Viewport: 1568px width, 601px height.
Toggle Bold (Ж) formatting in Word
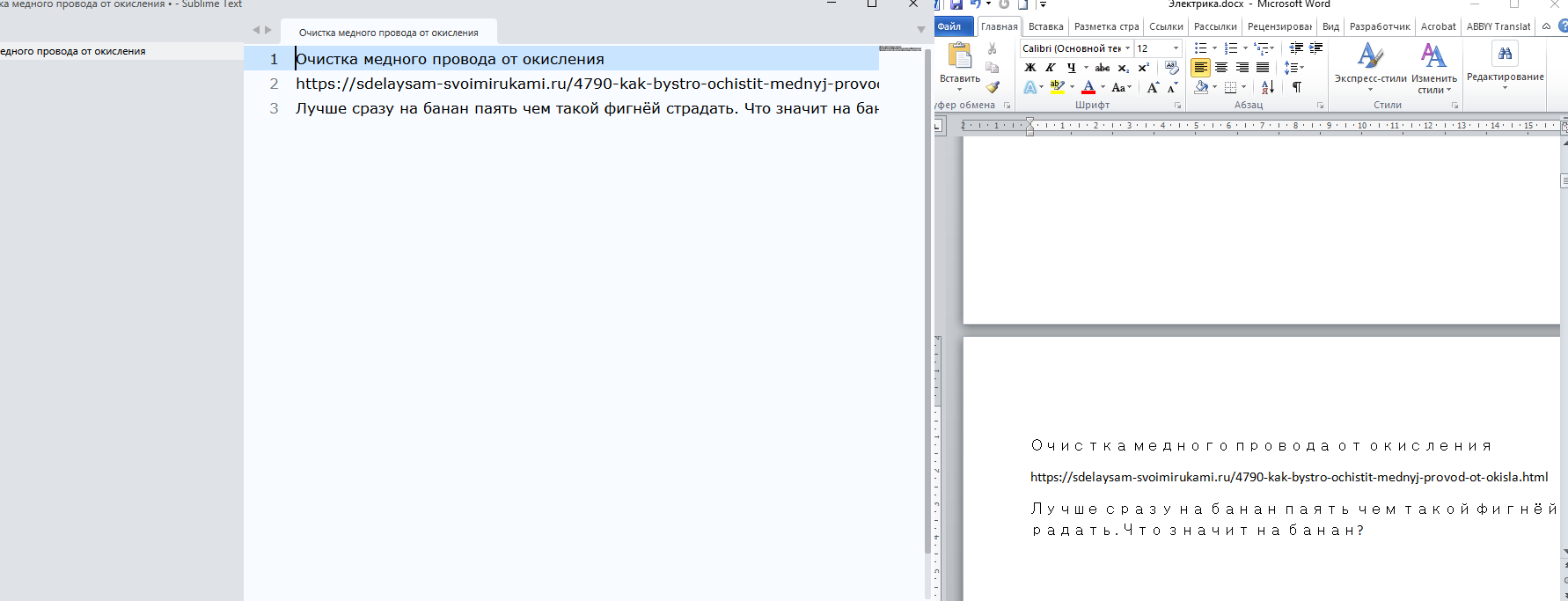coord(1030,68)
